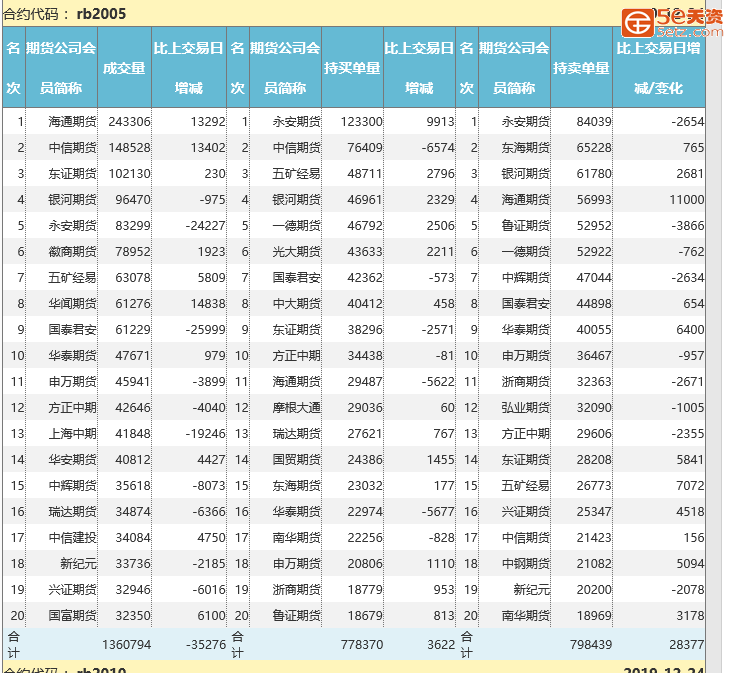Click 国富期货 in rank 20 row
The image size is (729, 673).
pos(72,616)
